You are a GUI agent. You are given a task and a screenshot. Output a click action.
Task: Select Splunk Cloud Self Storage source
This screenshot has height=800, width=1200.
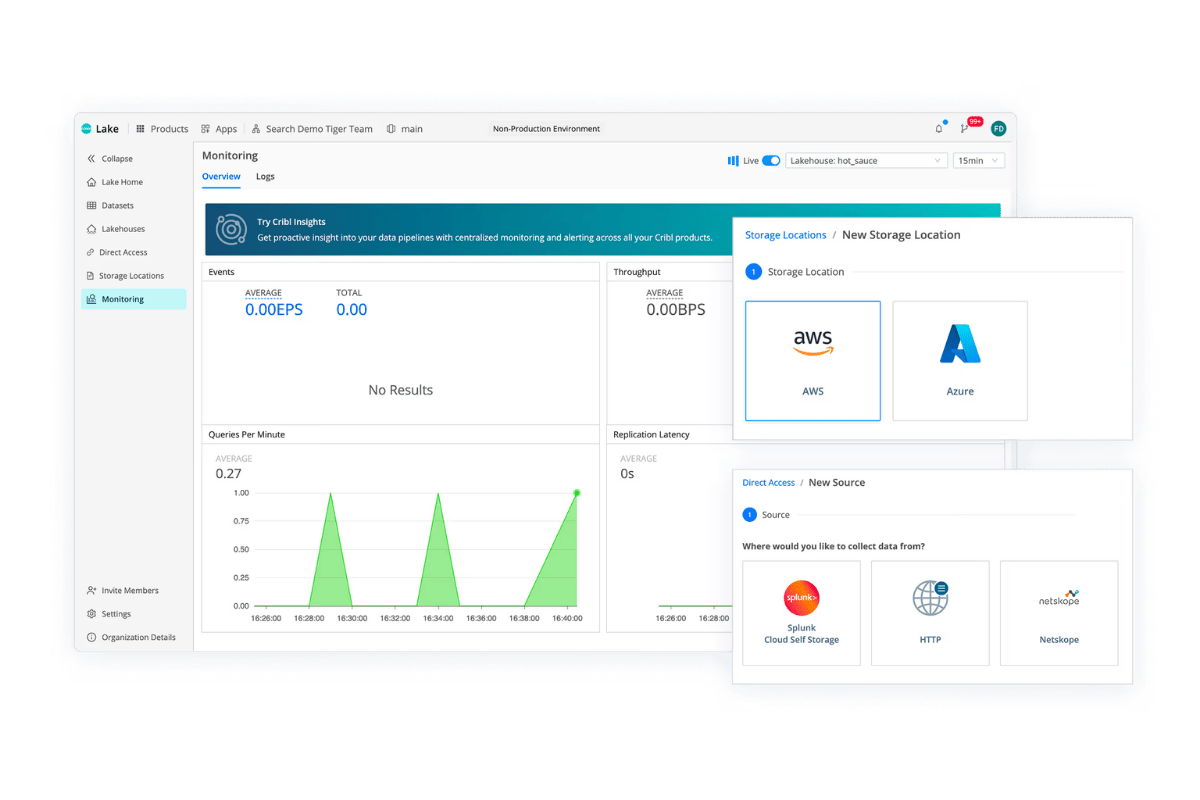[801, 613]
